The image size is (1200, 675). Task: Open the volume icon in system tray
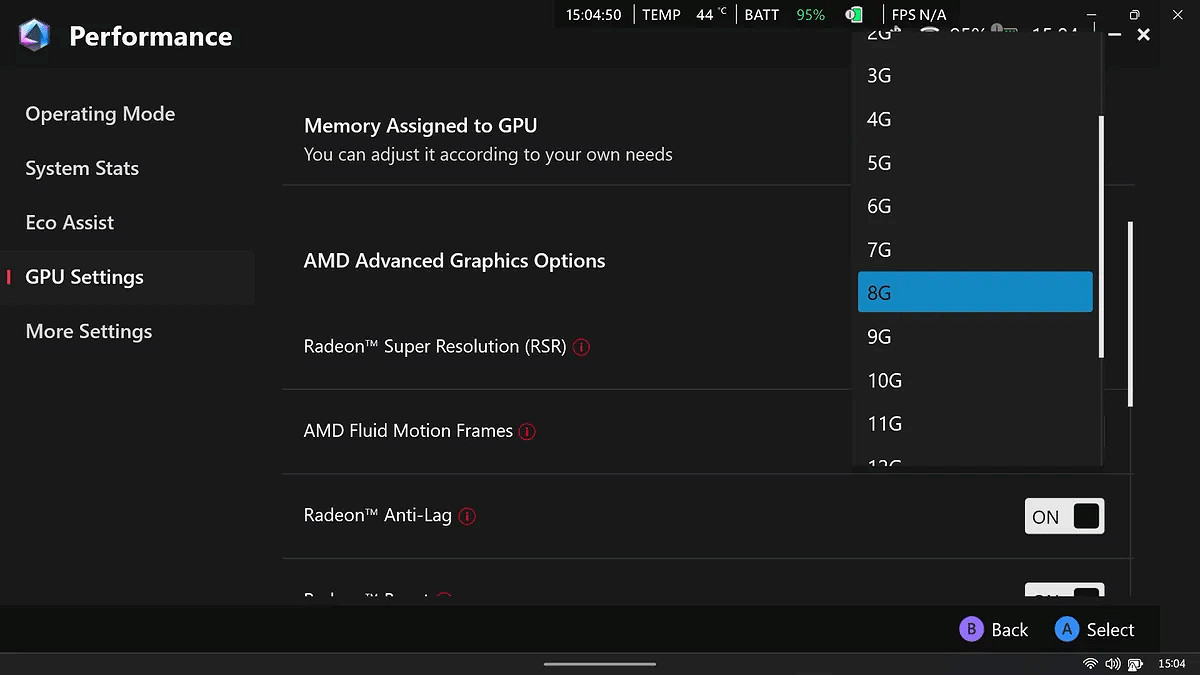tap(1112, 663)
